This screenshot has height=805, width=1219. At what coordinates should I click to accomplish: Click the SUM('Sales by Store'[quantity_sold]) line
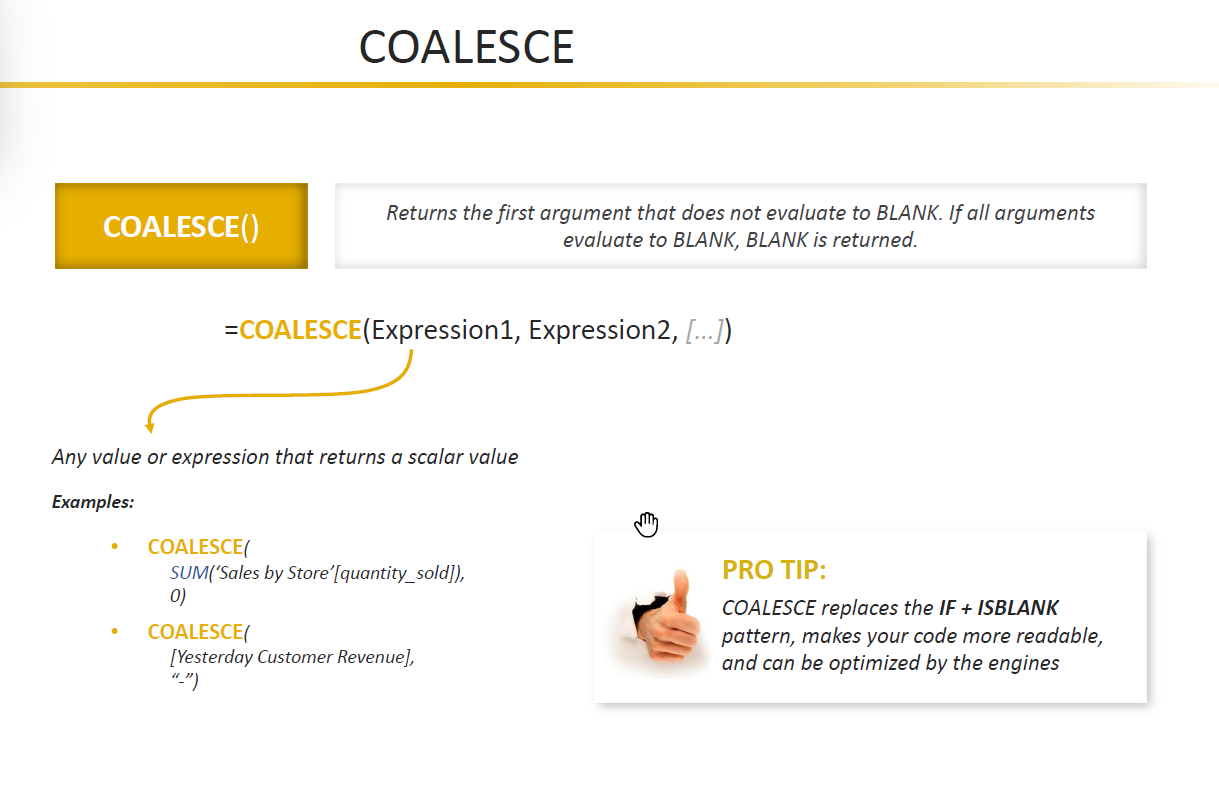(318, 573)
